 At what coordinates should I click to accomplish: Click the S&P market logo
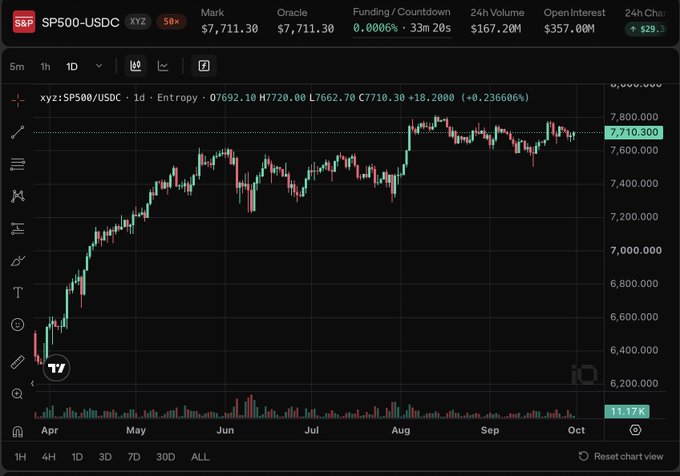(24, 22)
